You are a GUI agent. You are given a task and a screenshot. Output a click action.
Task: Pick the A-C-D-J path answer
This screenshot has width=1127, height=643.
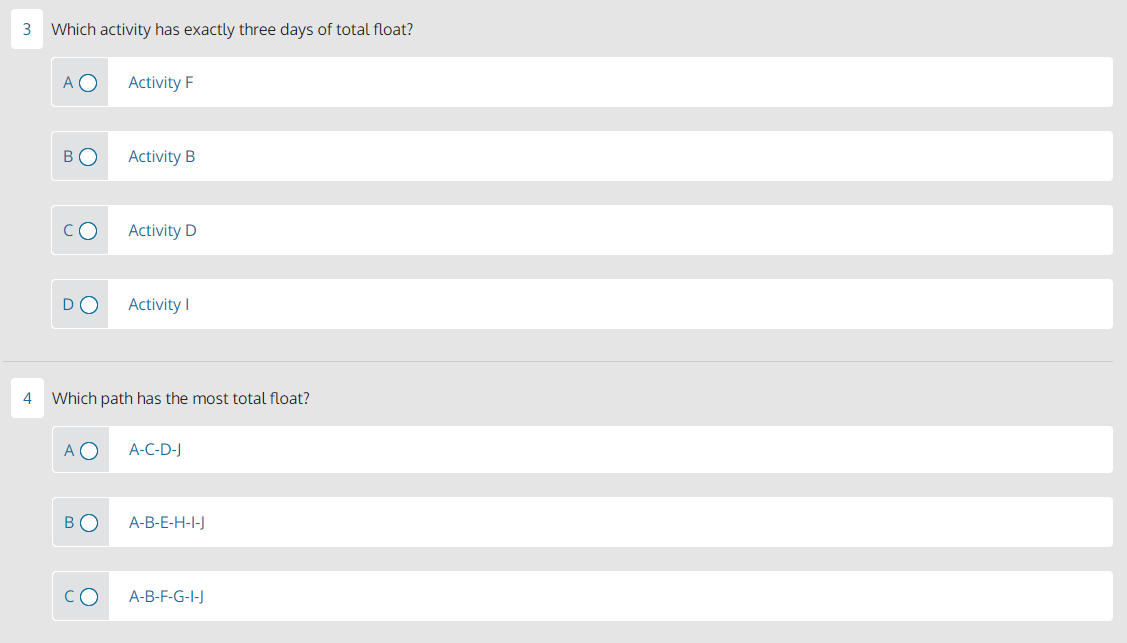(155, 450)
